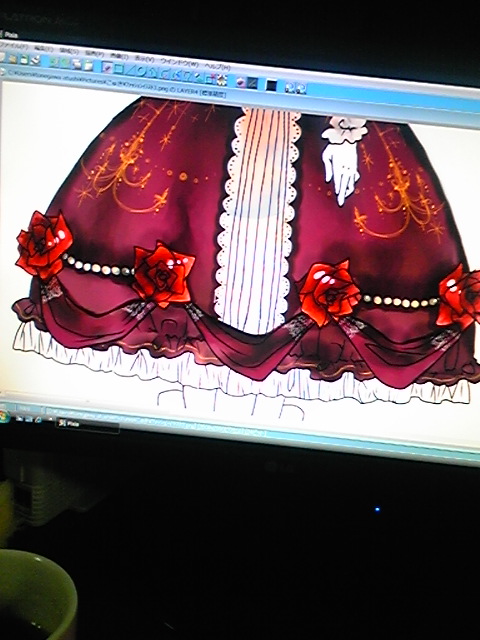Click the green Undo arrow icon
Screen dimensions: 480x640
pos(54,62)
